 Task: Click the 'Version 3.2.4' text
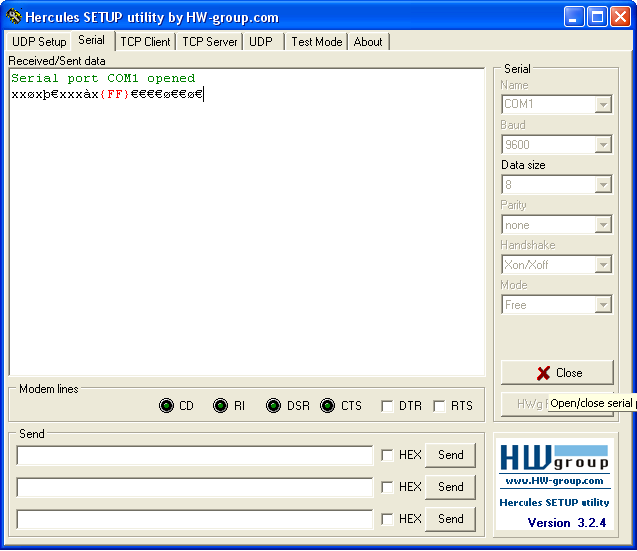point(567,523)
